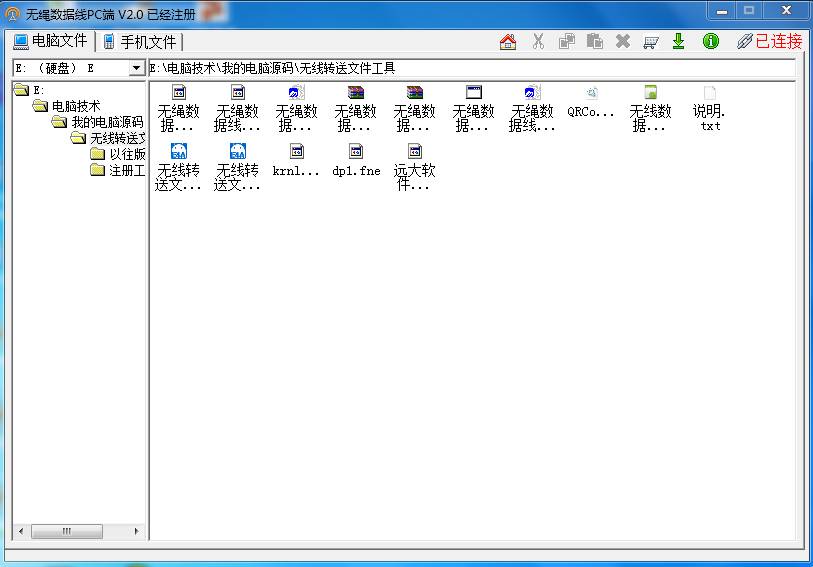Click the scissors Cut icon
This screenshot has height=567, width=813.
538,41
